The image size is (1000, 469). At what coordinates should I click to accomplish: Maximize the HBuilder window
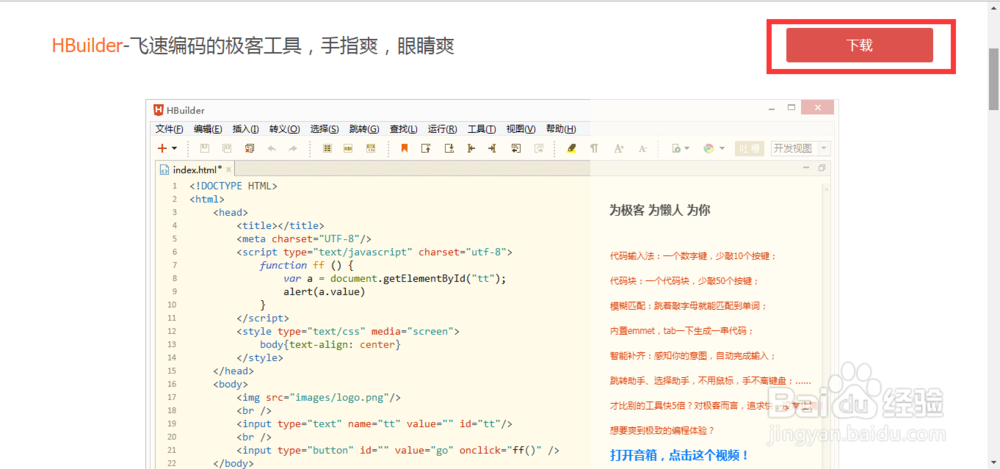click(x=791, y=107)
